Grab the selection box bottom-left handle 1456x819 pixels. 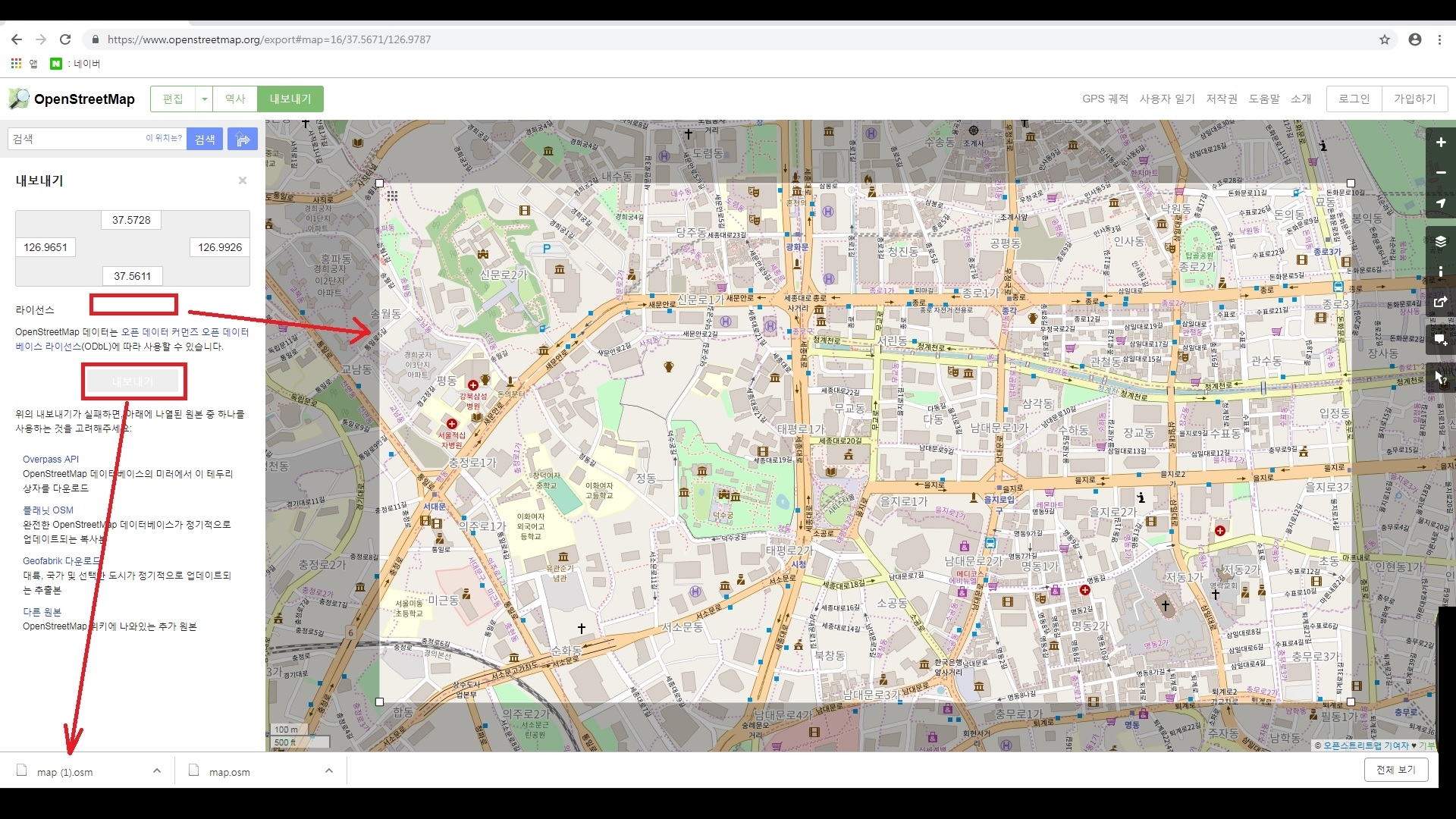(x=380, y=702)
